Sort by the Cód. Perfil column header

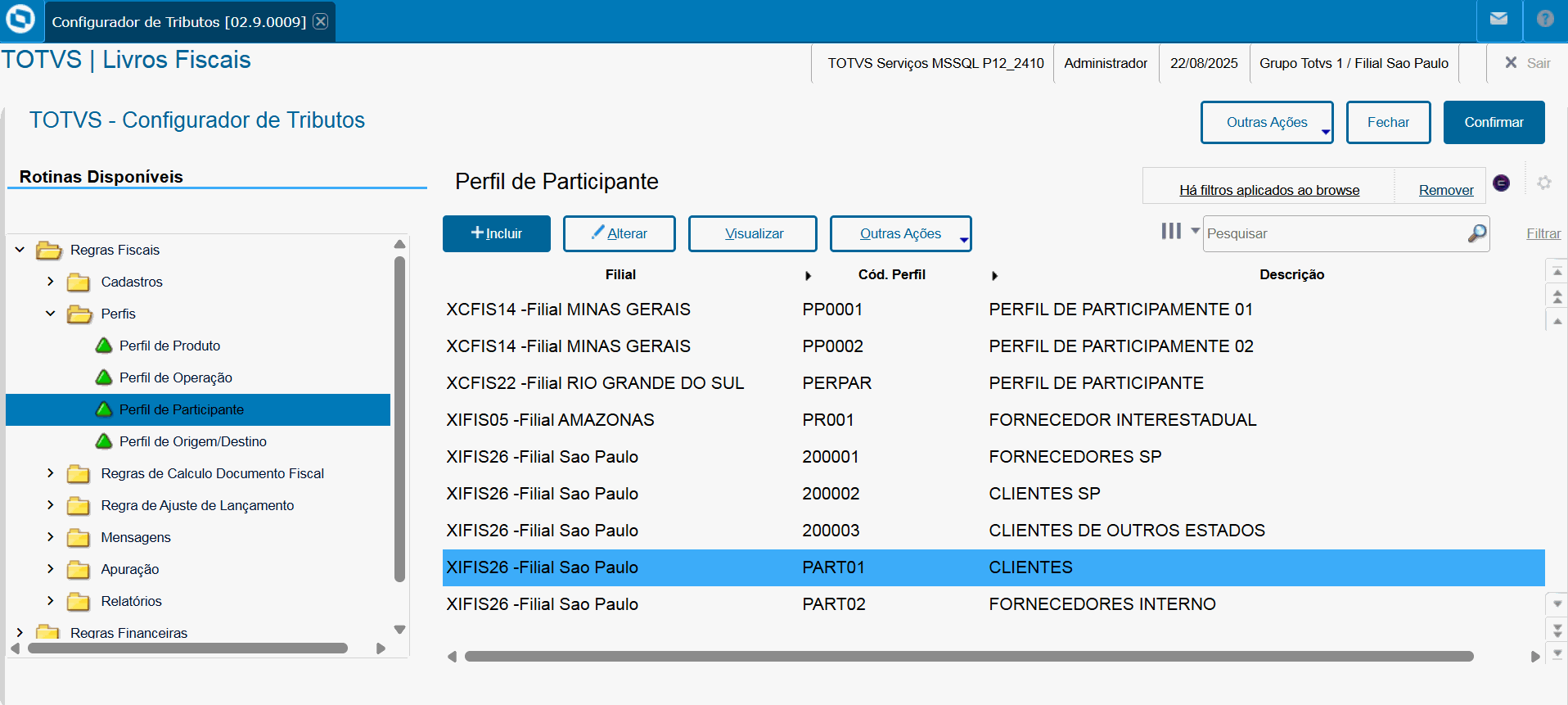[891, 275]
